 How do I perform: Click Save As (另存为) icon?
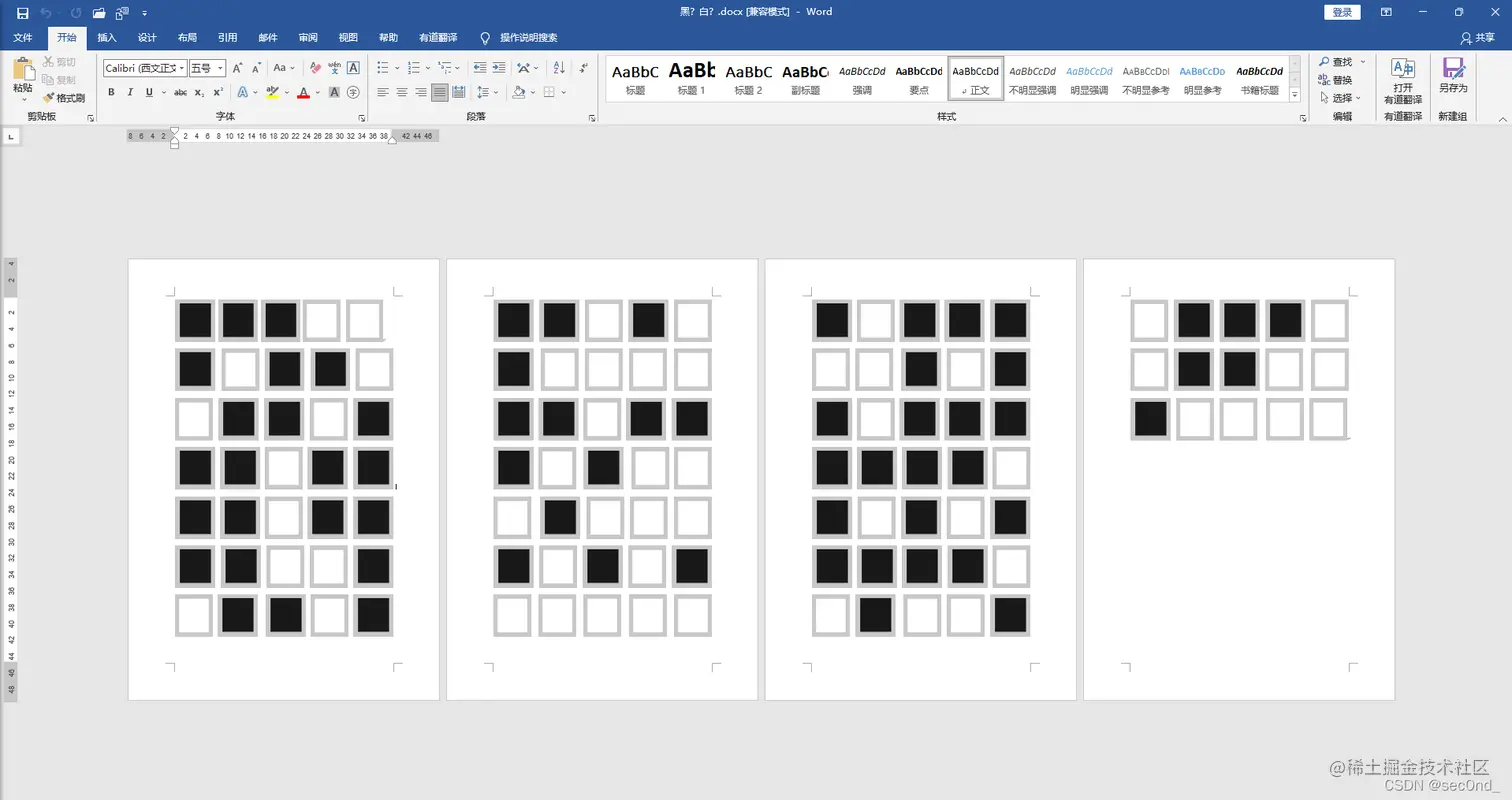click(1453, 76)
